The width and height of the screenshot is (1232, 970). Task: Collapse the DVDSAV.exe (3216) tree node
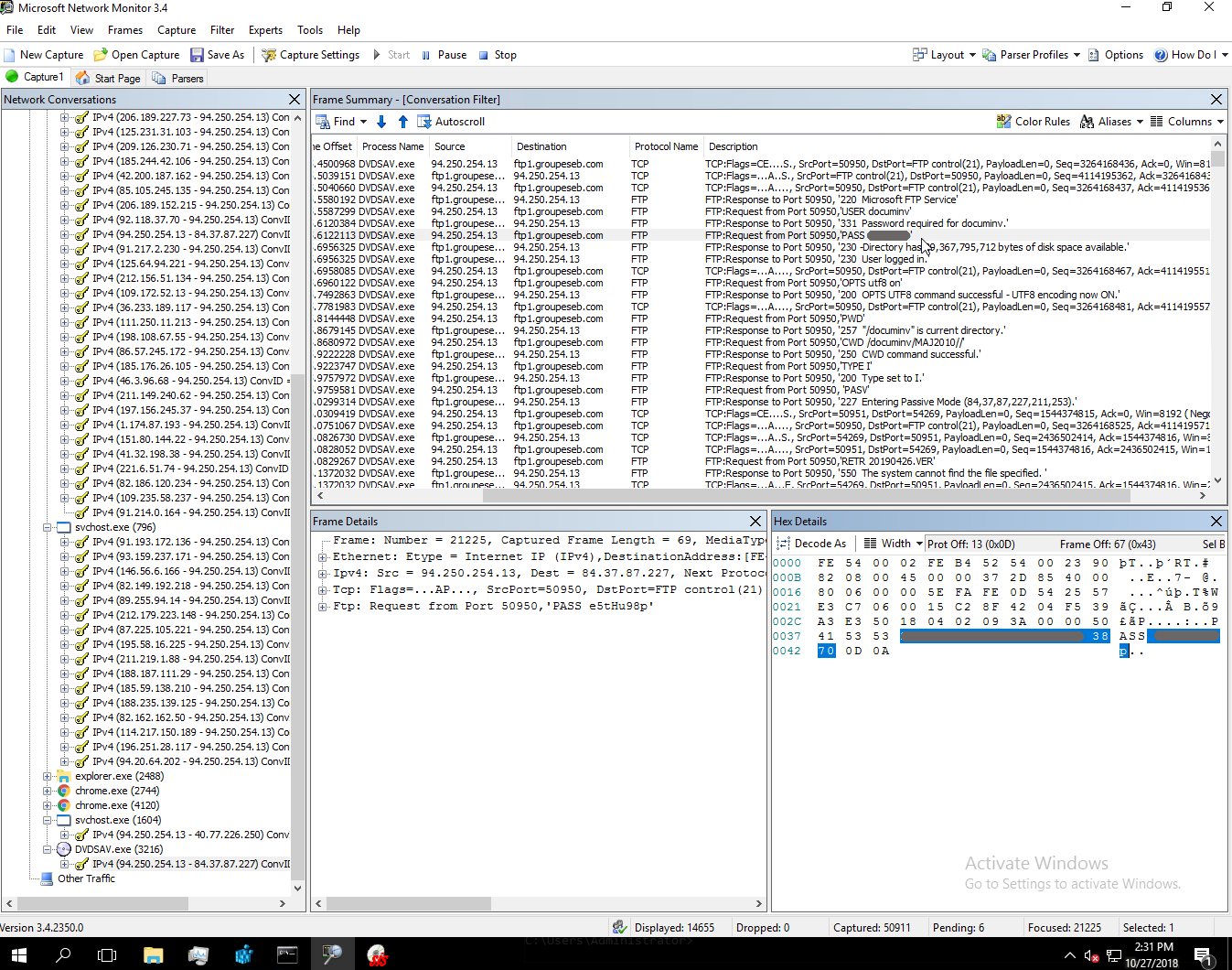48,849
